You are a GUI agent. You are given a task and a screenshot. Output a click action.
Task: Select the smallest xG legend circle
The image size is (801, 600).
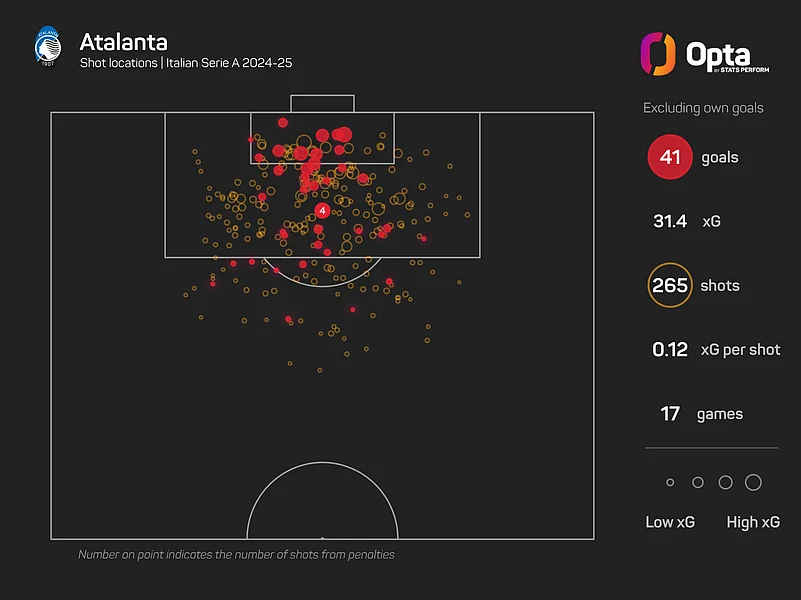pyautogui.click(x=670, y=483)
